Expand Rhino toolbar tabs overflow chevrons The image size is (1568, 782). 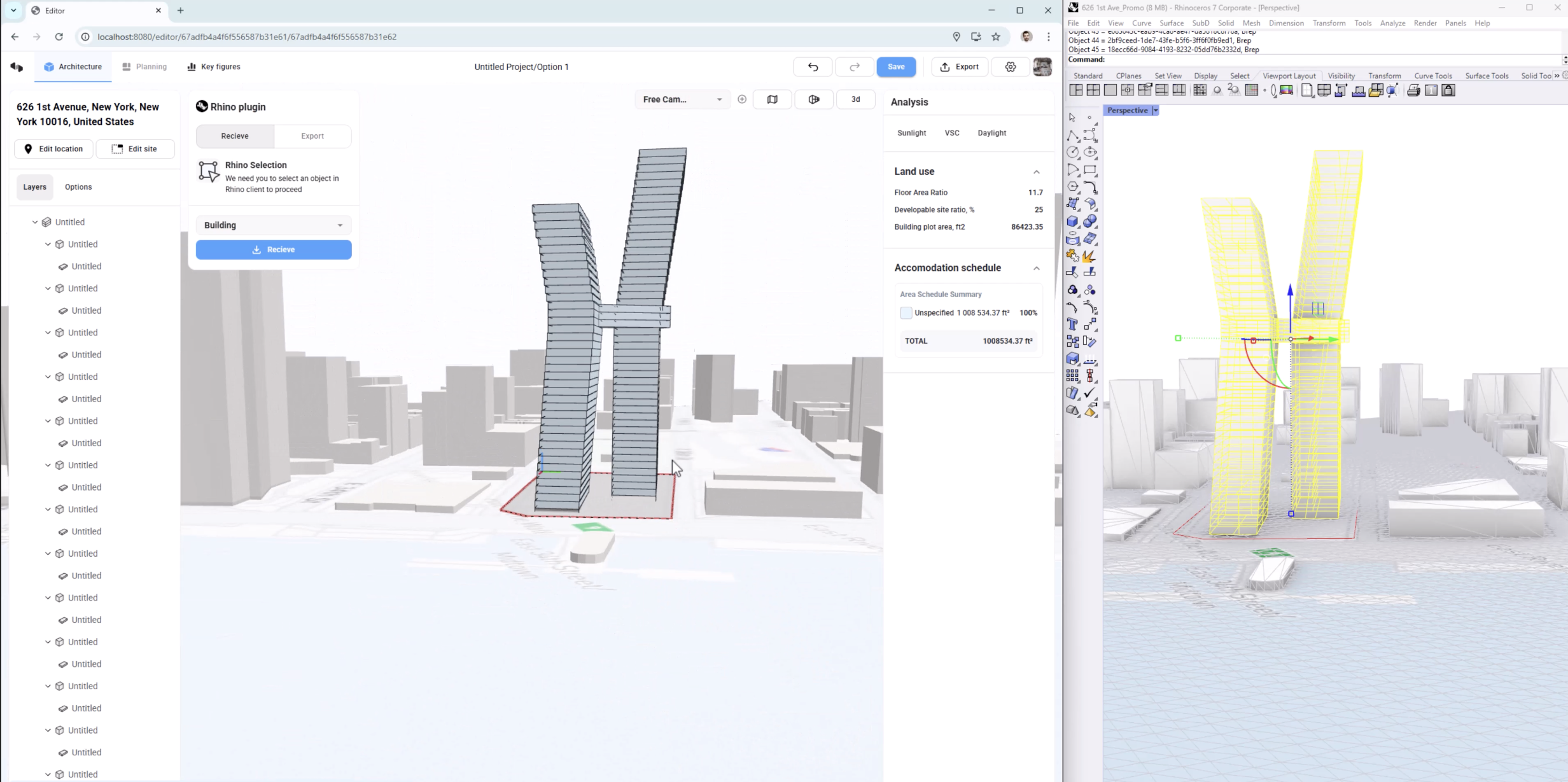click(x=1557, y=76)
